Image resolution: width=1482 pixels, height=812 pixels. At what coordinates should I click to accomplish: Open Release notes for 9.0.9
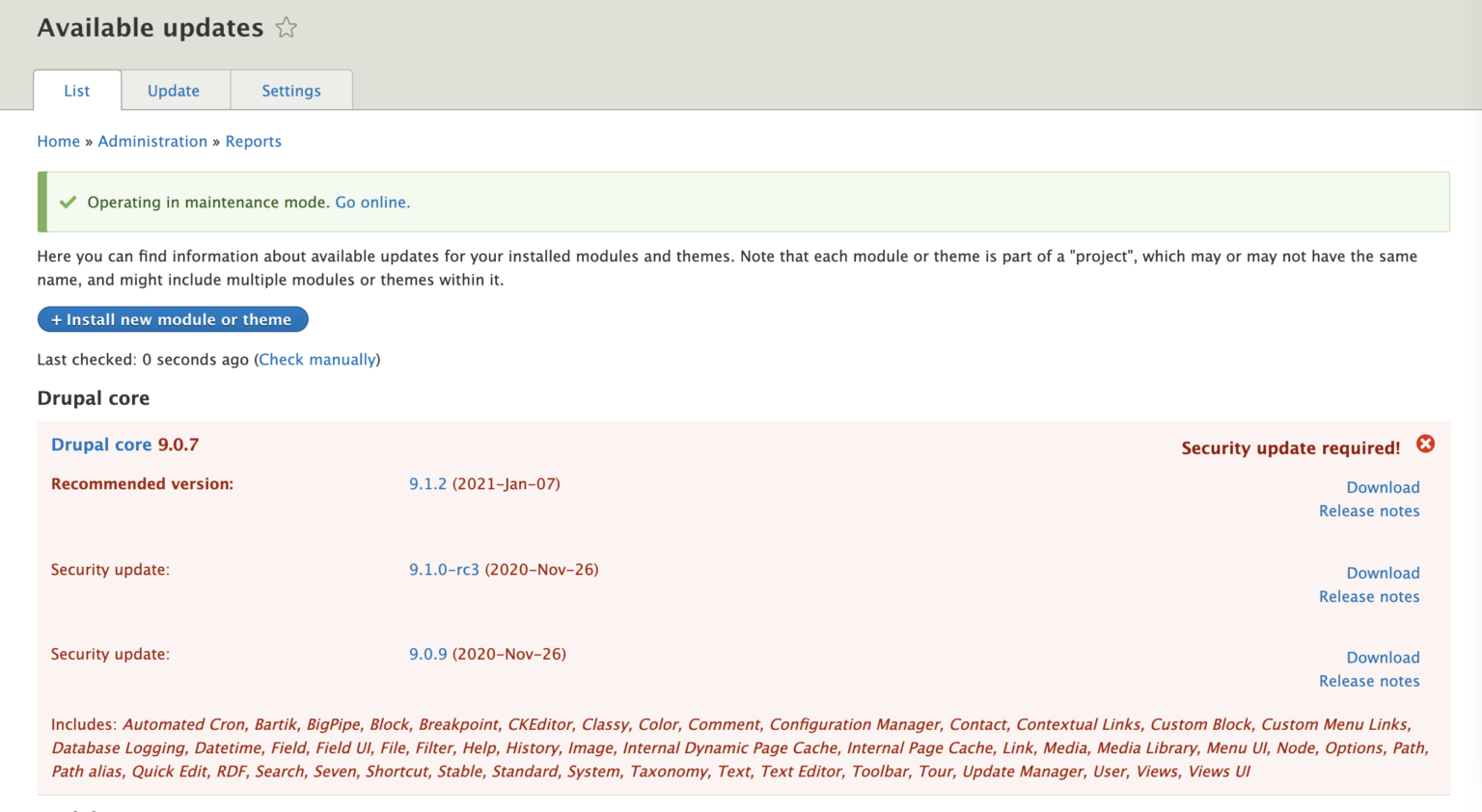1368,681
